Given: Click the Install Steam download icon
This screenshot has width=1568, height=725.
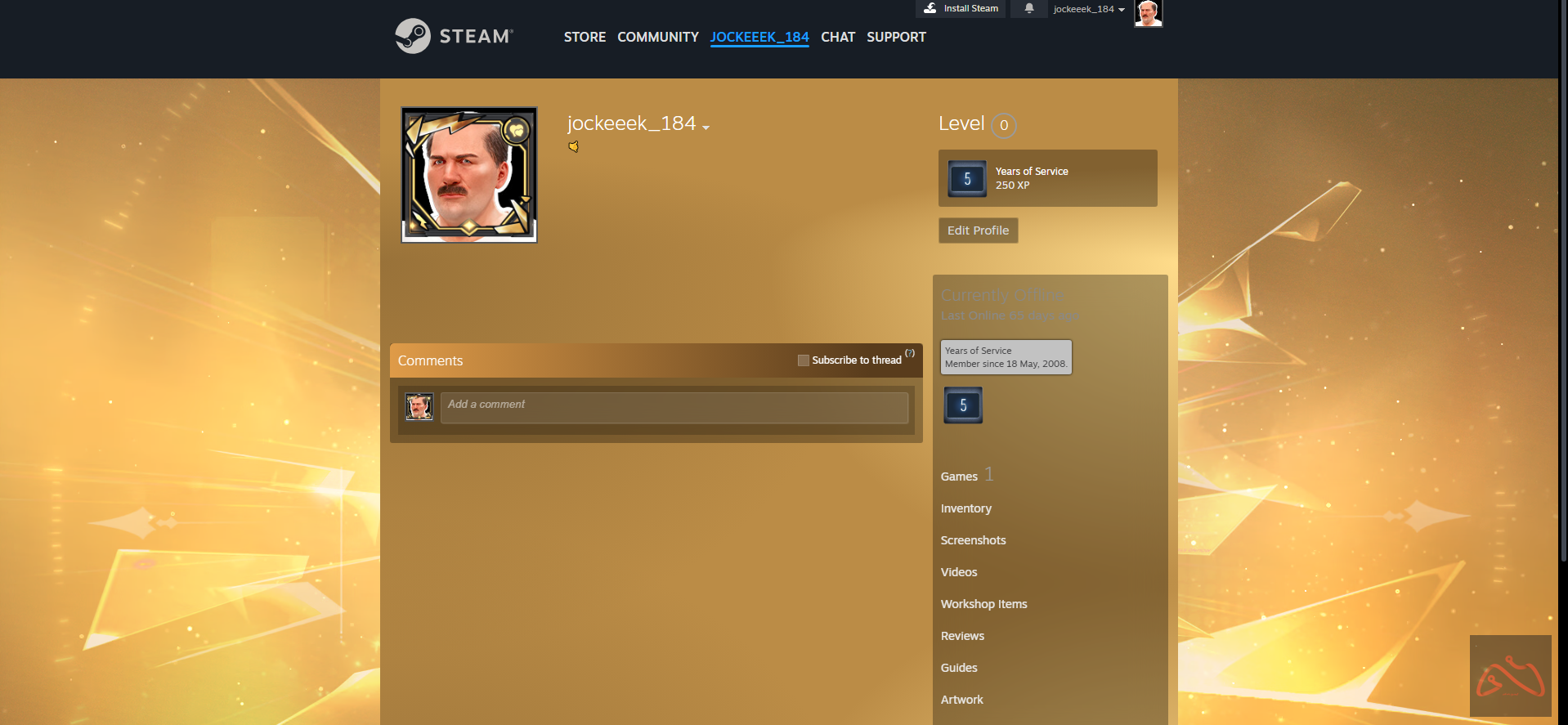Looking at the screenshot, I should point(930,8).
